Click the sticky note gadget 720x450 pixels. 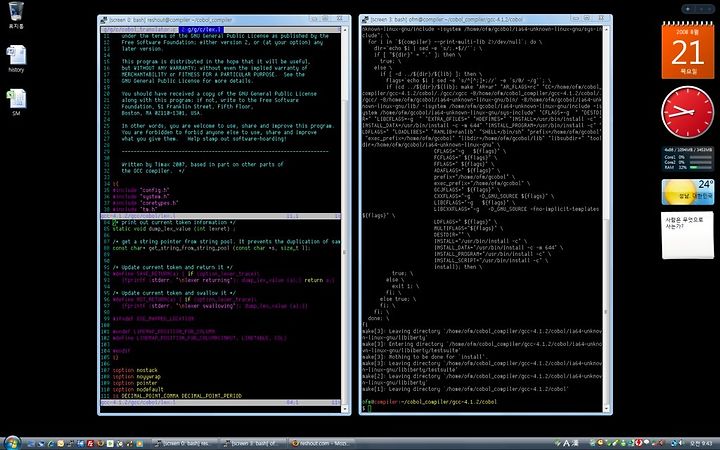[x=687, y=235]
